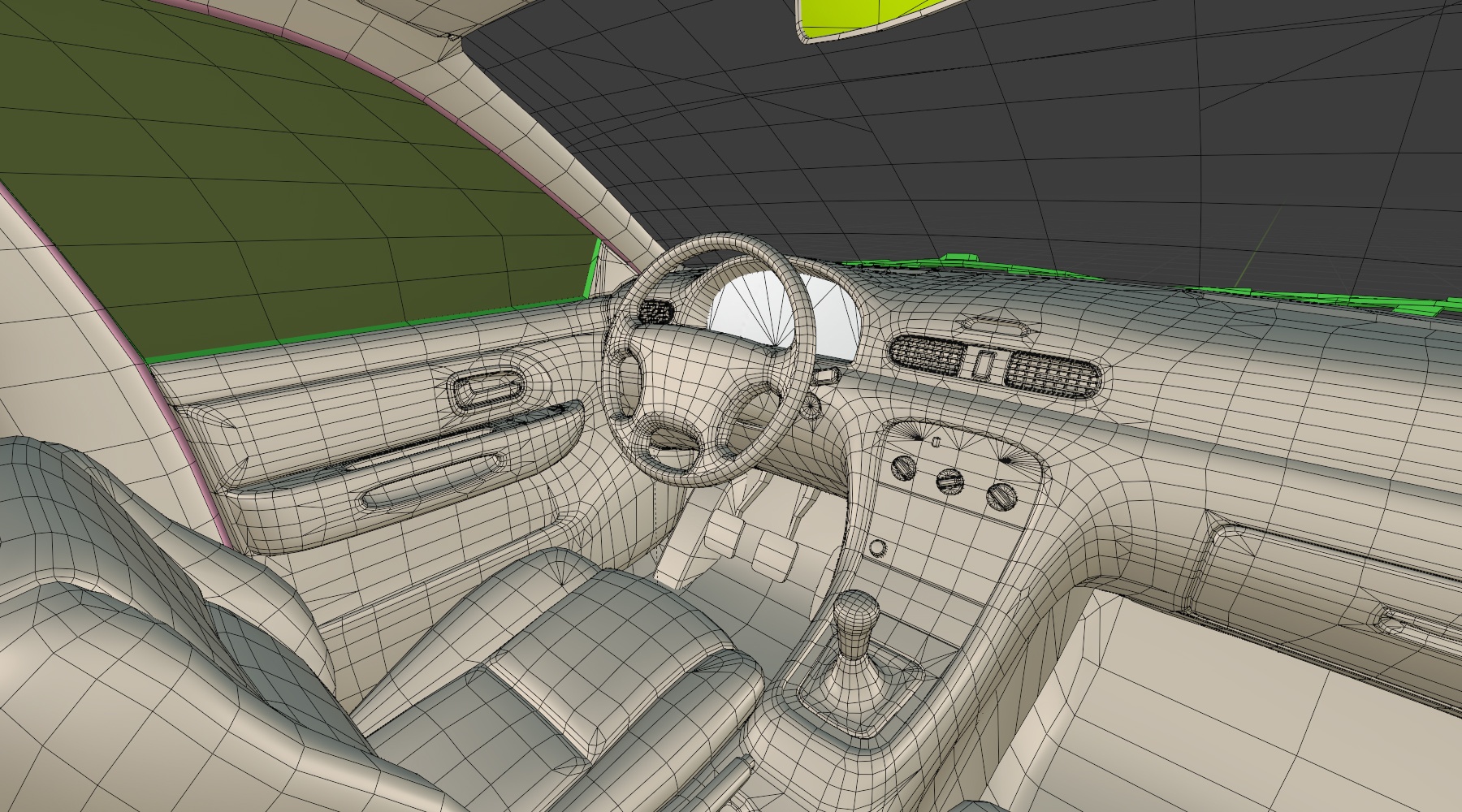Select the interior door handle
The width and height of the screenshot is (1462, 812).
pyautogui.click(x=489, y=389)
